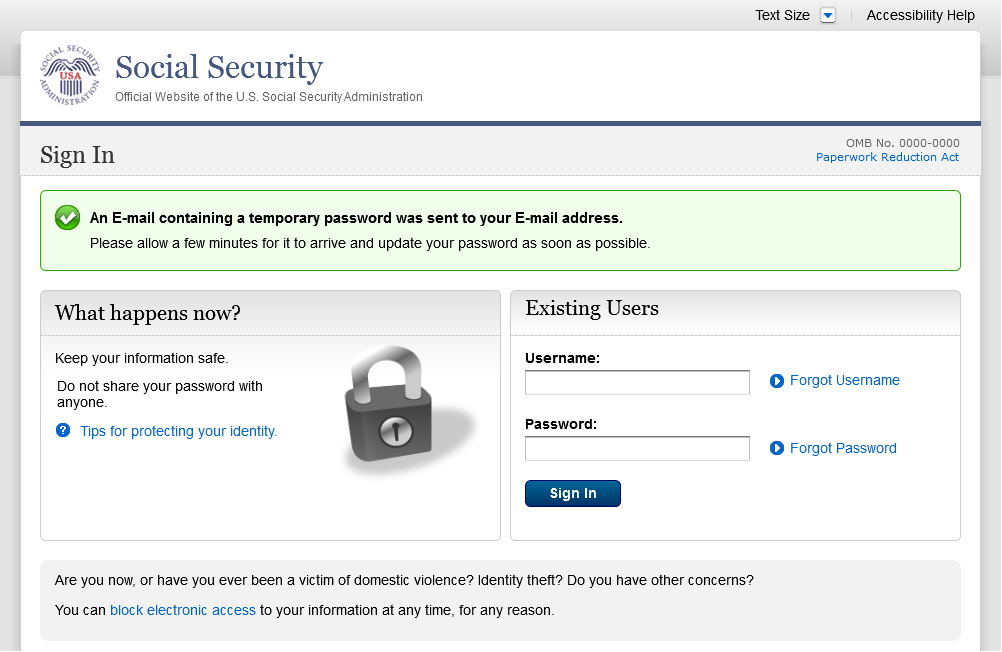Click the arrow icon beside Forgot Password
The width and height of the screenshot is (1002, 652).
777,449
